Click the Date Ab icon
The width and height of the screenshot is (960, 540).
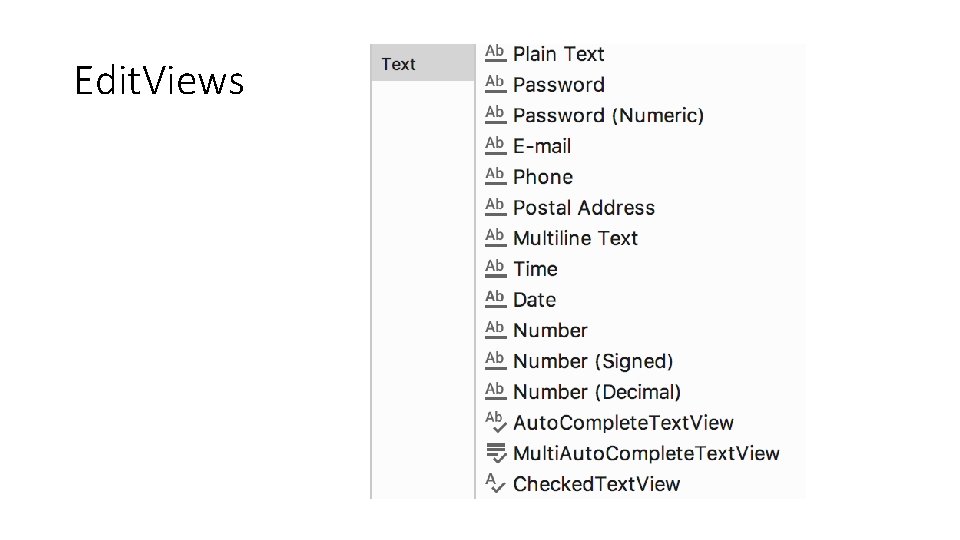[x=495, y=299]
